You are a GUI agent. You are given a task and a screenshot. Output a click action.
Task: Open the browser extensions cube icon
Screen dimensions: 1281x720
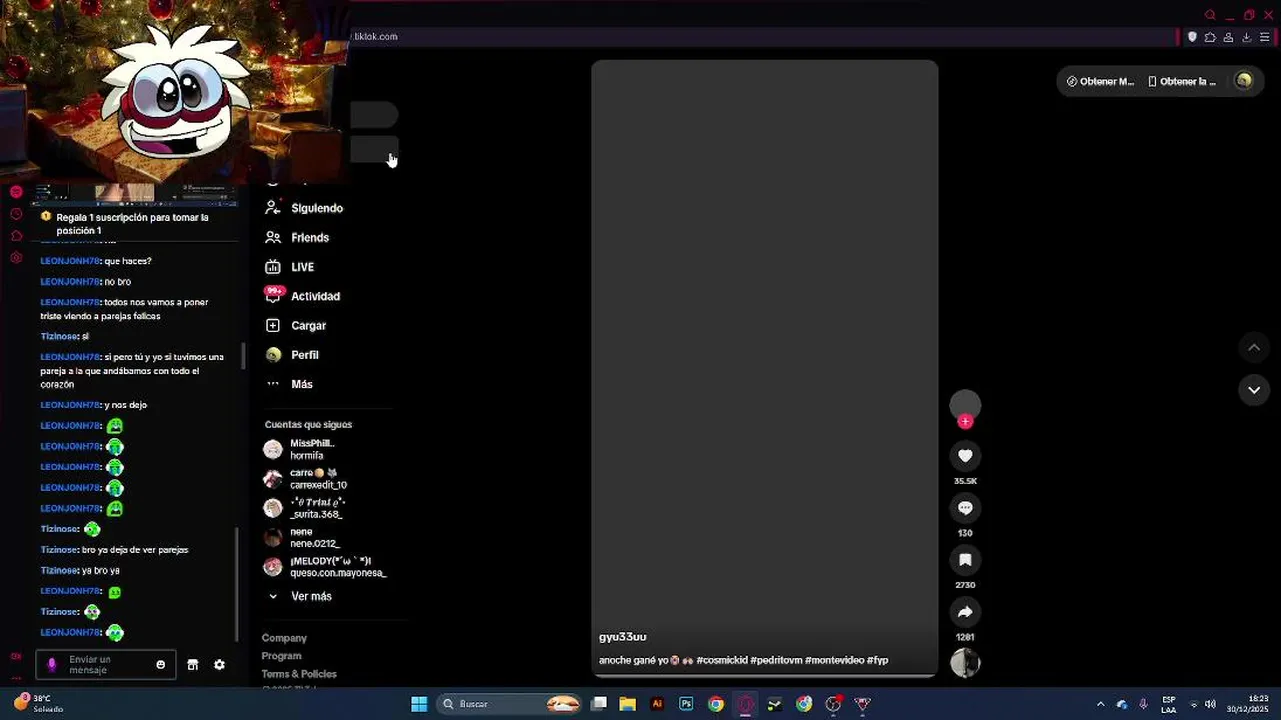(x=1210, y=37)
